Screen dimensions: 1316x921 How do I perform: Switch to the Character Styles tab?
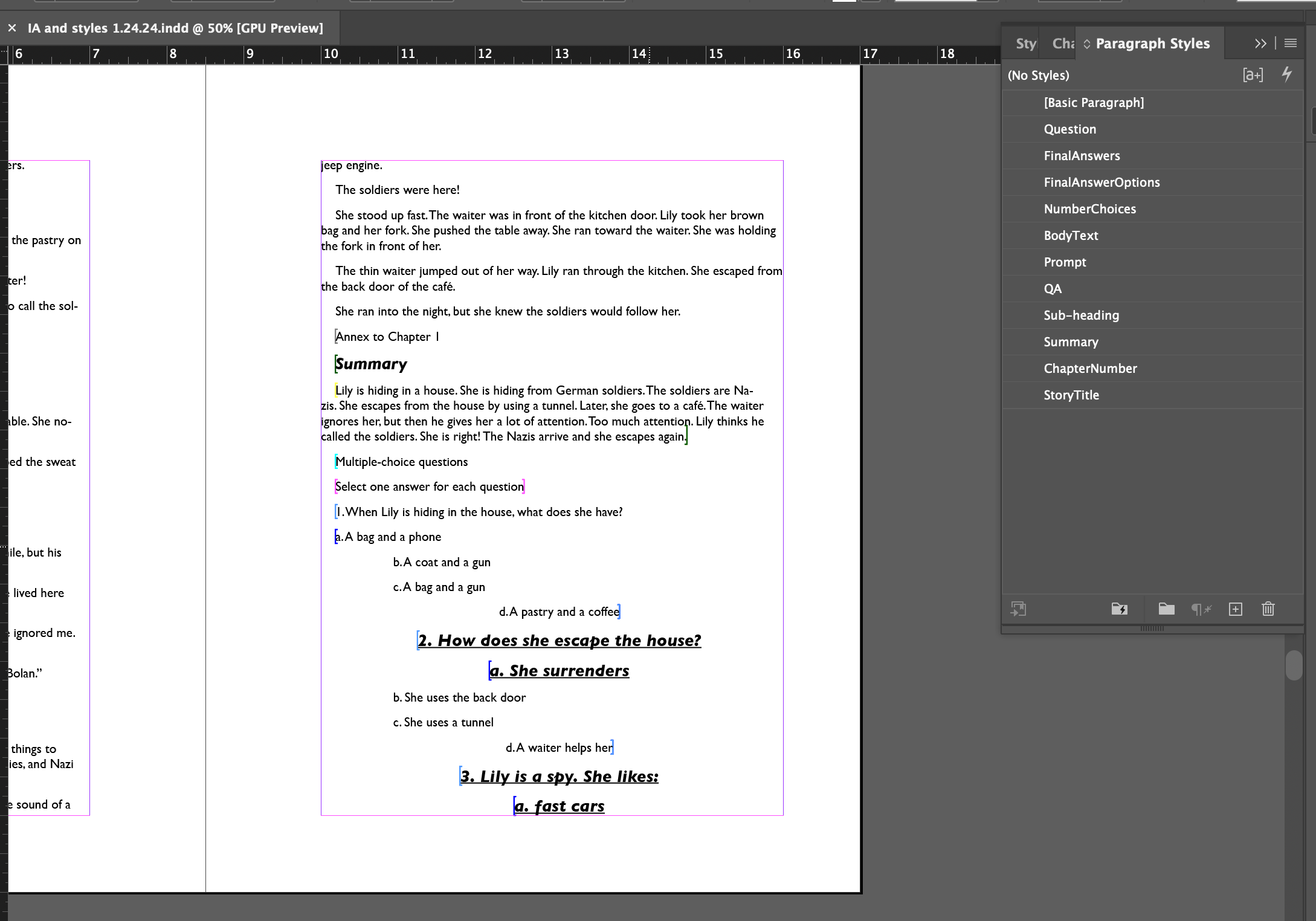(1063, 44)
